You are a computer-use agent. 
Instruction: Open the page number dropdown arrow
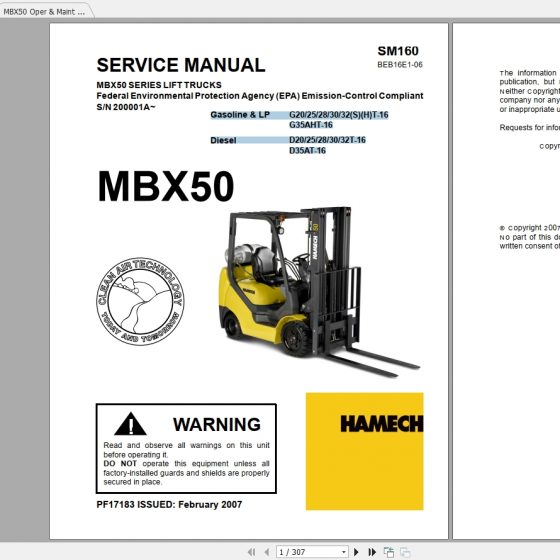click(x=344, y=552)
